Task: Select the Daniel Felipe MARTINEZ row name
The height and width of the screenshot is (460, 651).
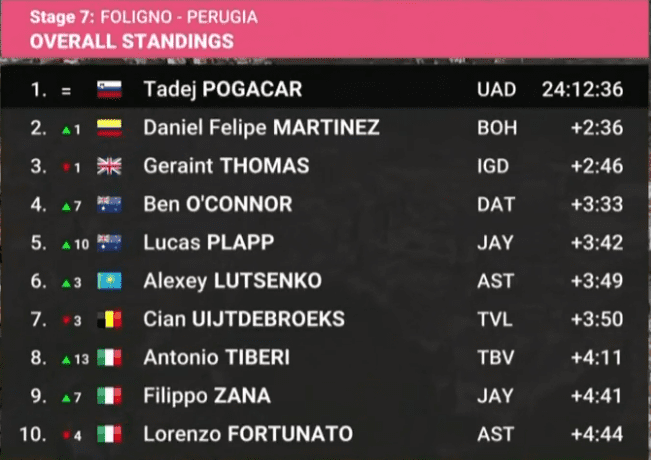Action: pyautogui.click(x=261, y=128)
